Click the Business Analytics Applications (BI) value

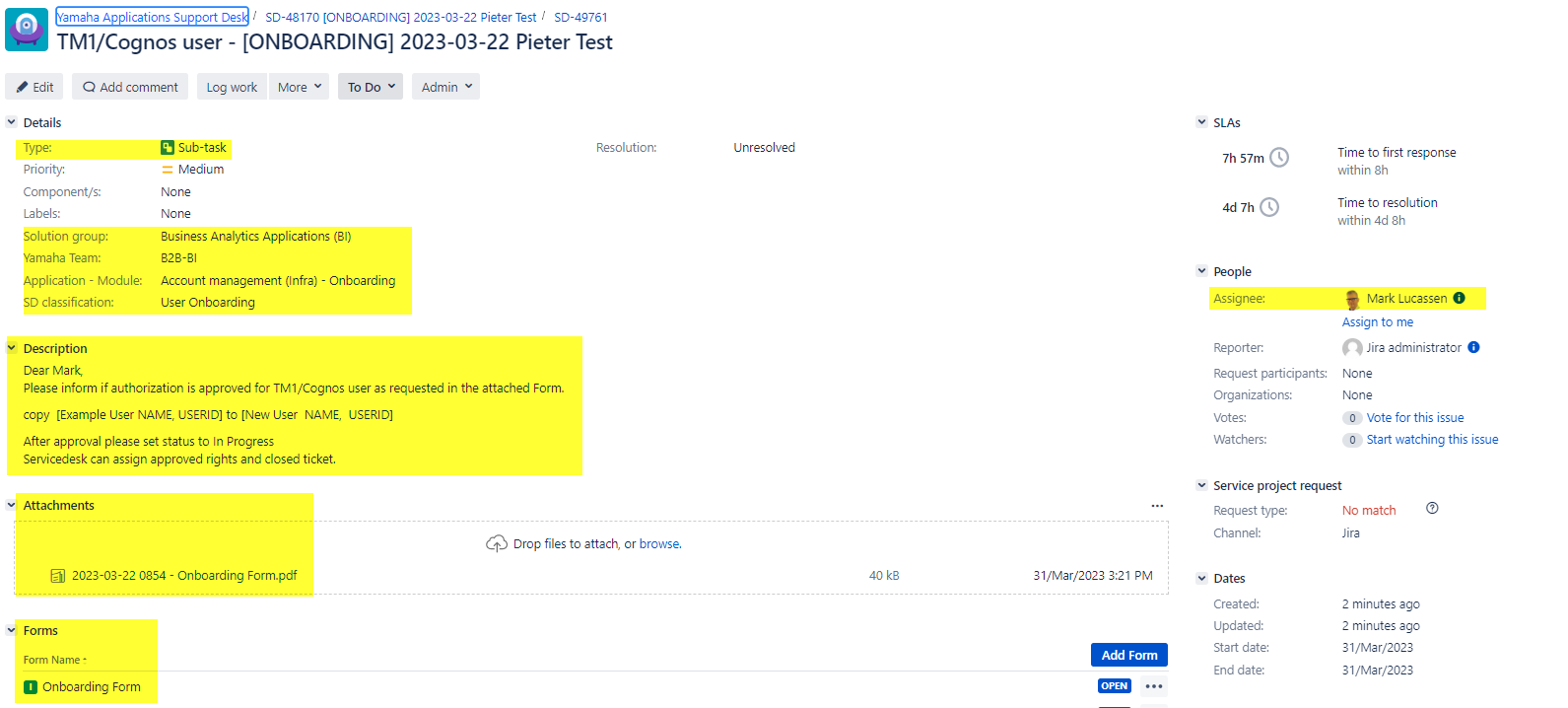256,237
